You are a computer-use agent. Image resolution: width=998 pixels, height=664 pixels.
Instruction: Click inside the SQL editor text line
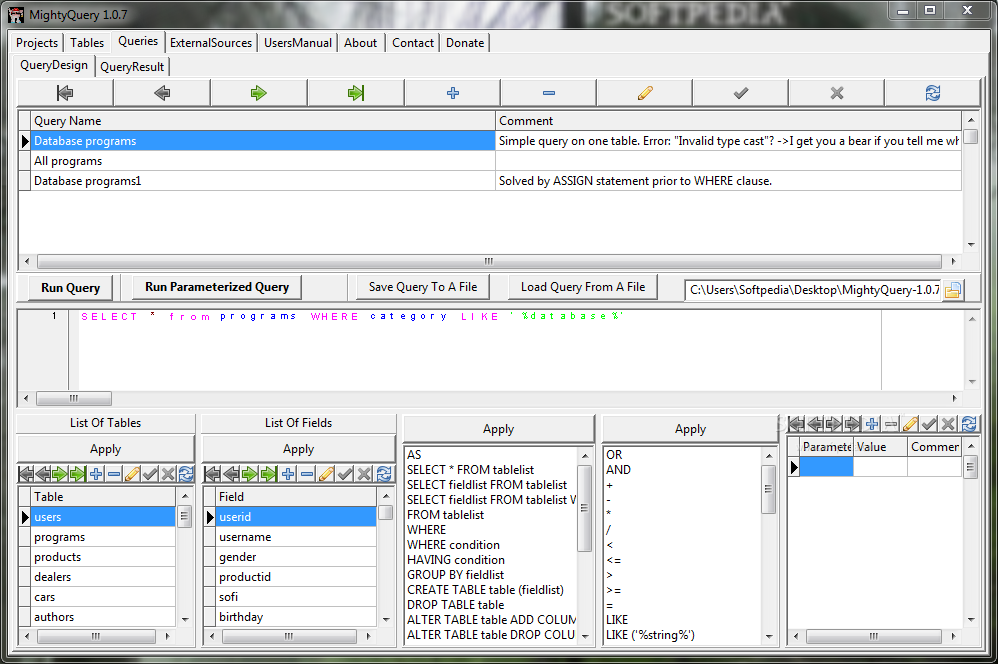(352, 316)
